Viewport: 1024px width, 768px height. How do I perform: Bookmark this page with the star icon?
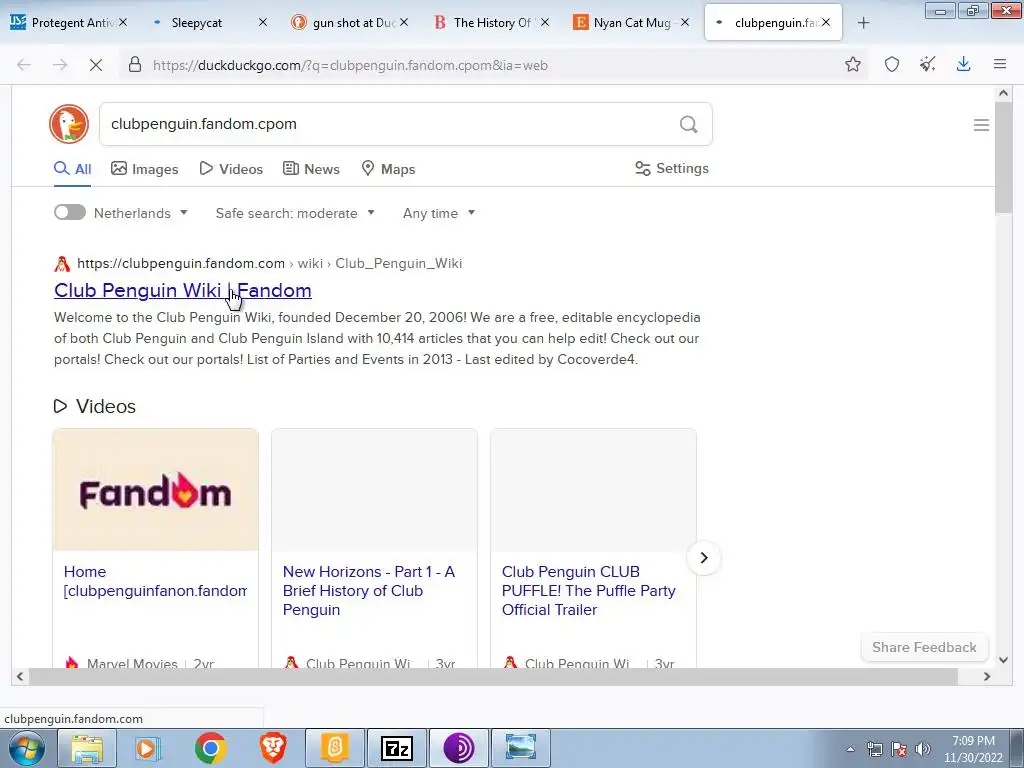coord(852,64)
